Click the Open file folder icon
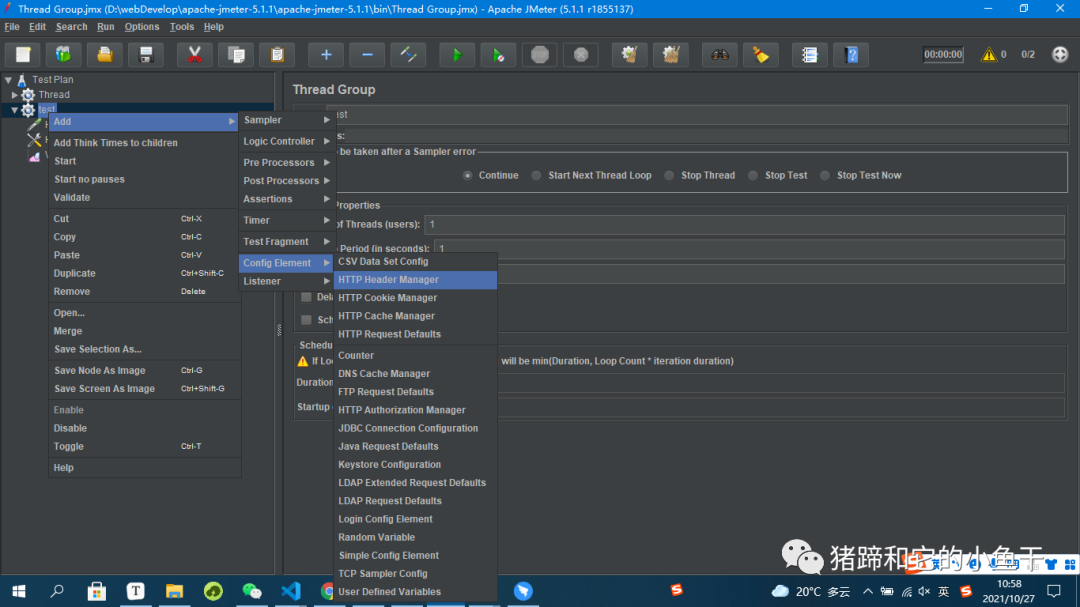Screen dimensions: 1080x607 tap(105, 54)
